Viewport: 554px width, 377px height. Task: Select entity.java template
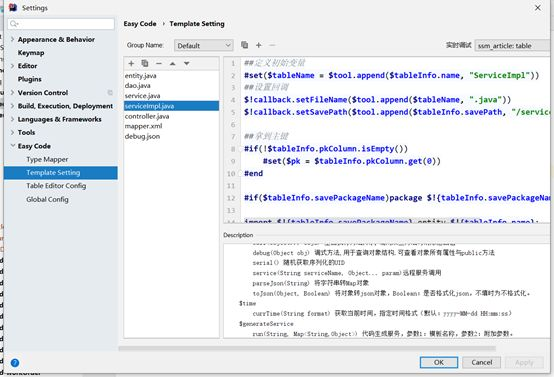pos(141,76)
